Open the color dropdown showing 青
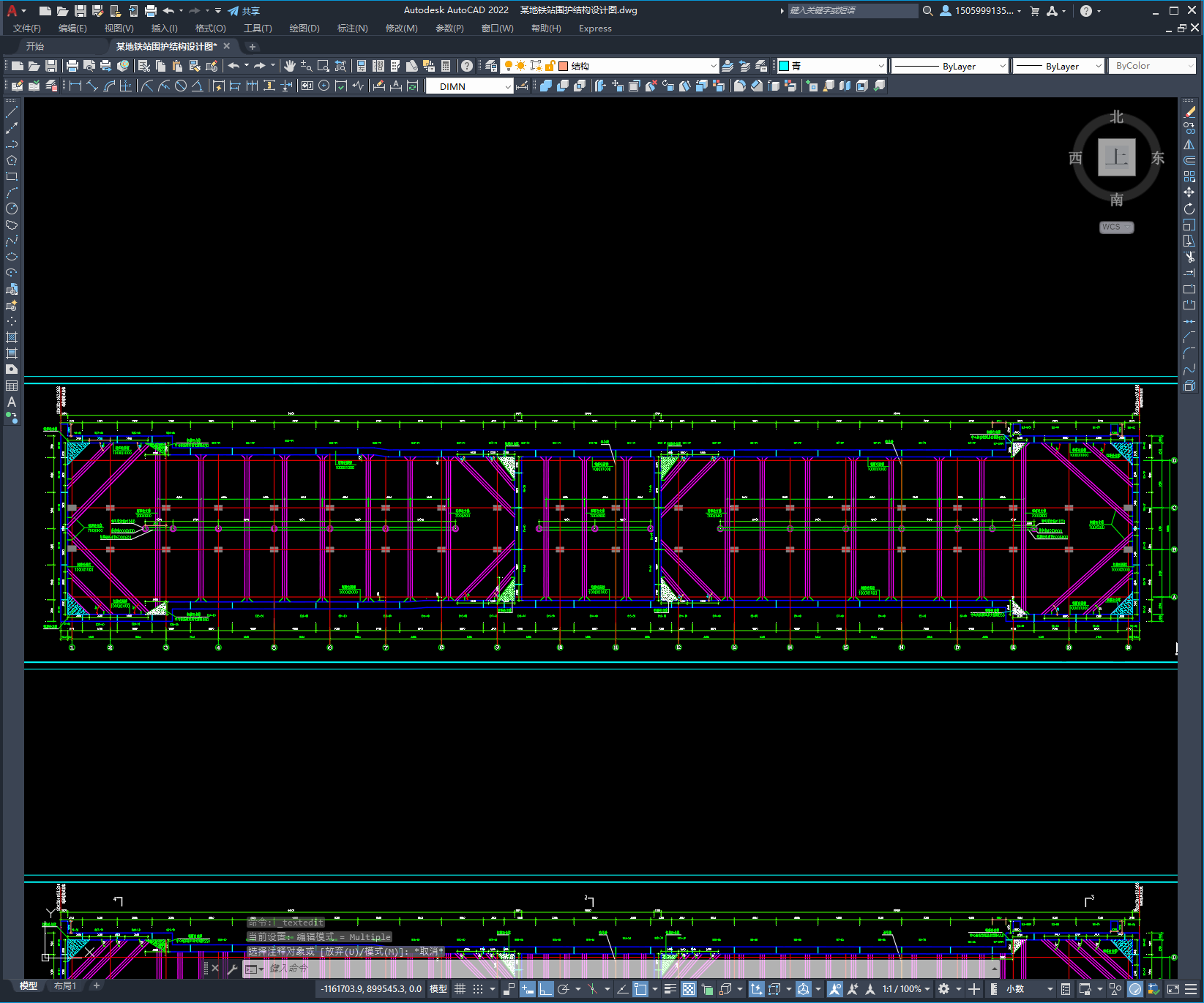Screen dimensions: 1204x1003 click(831, 66)
